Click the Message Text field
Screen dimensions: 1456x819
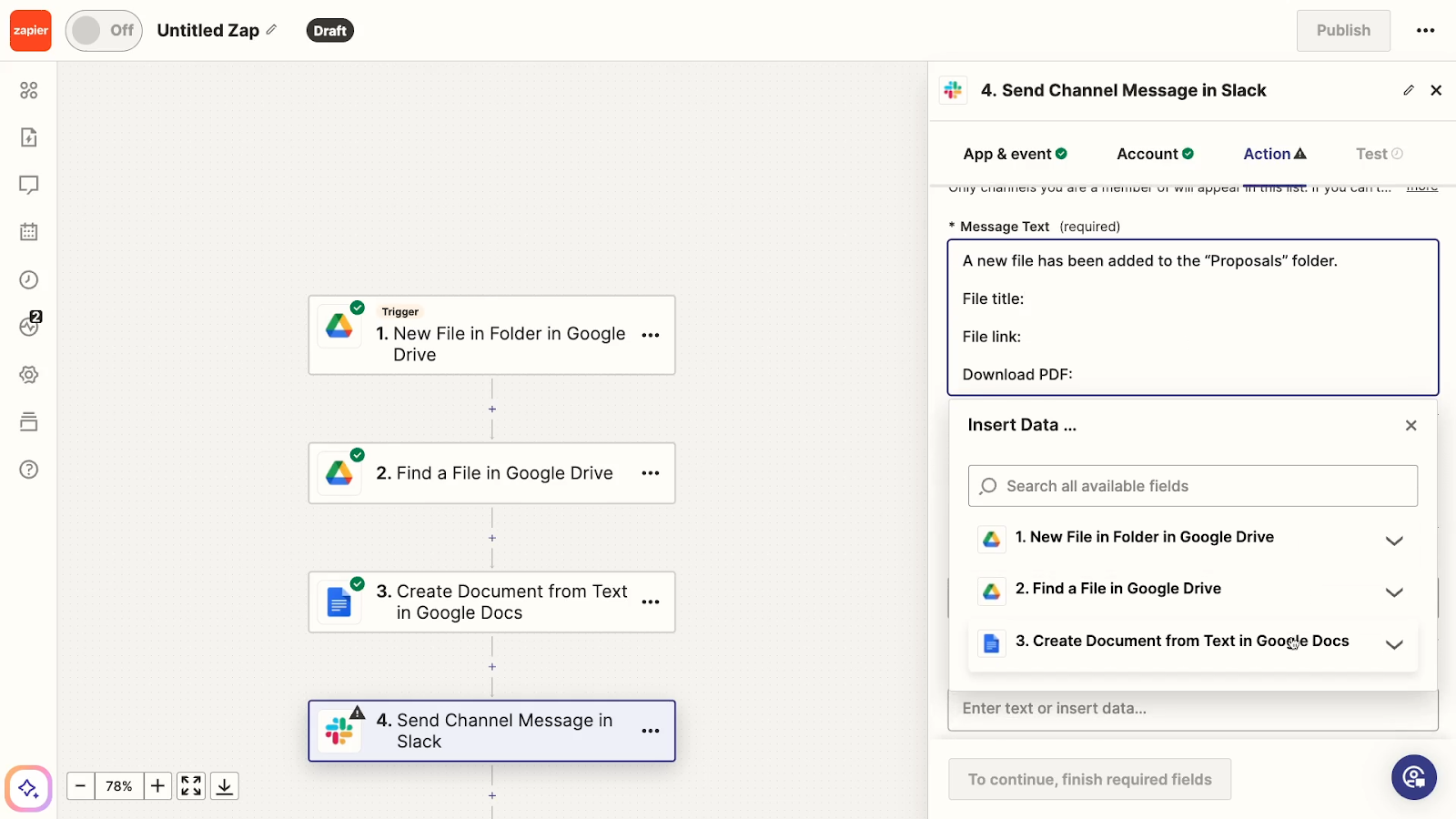[x=1192, y=317]
